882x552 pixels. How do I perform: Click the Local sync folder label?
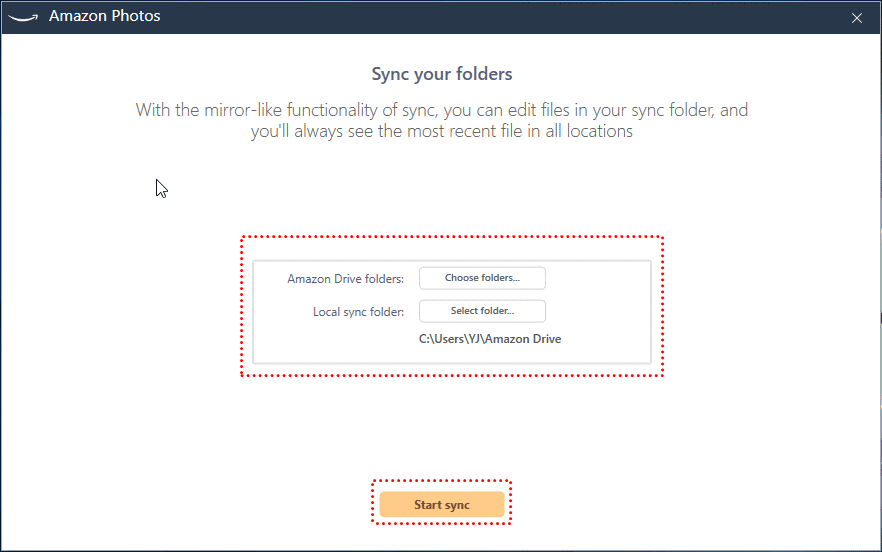point(358,312)
